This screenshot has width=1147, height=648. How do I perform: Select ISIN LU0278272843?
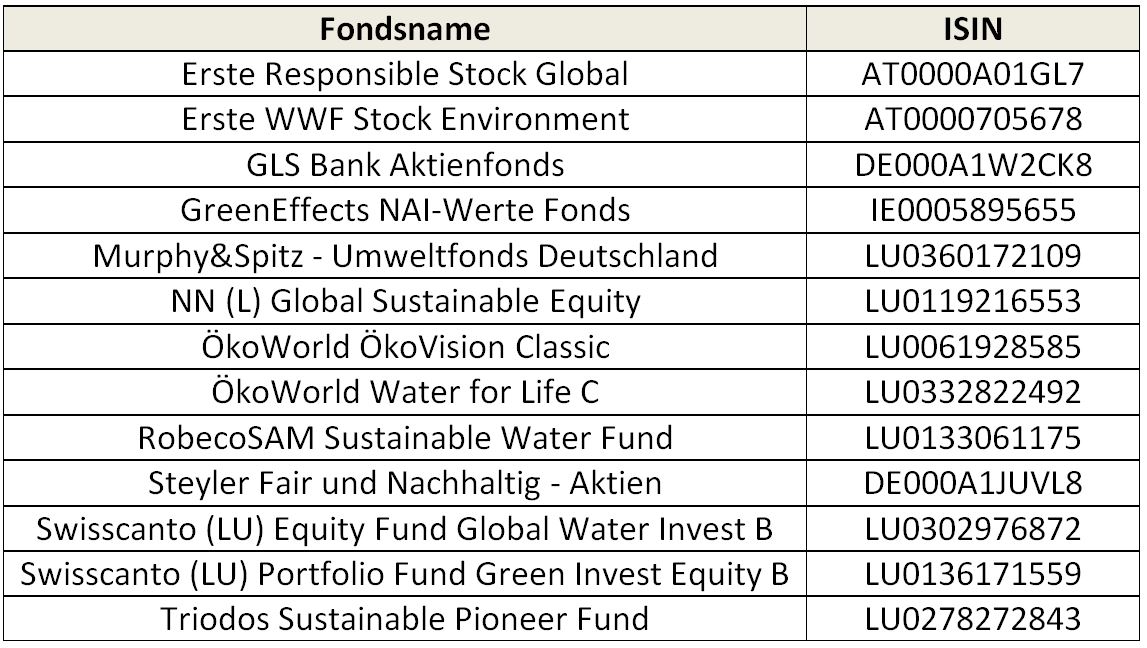tap(972, 619)
